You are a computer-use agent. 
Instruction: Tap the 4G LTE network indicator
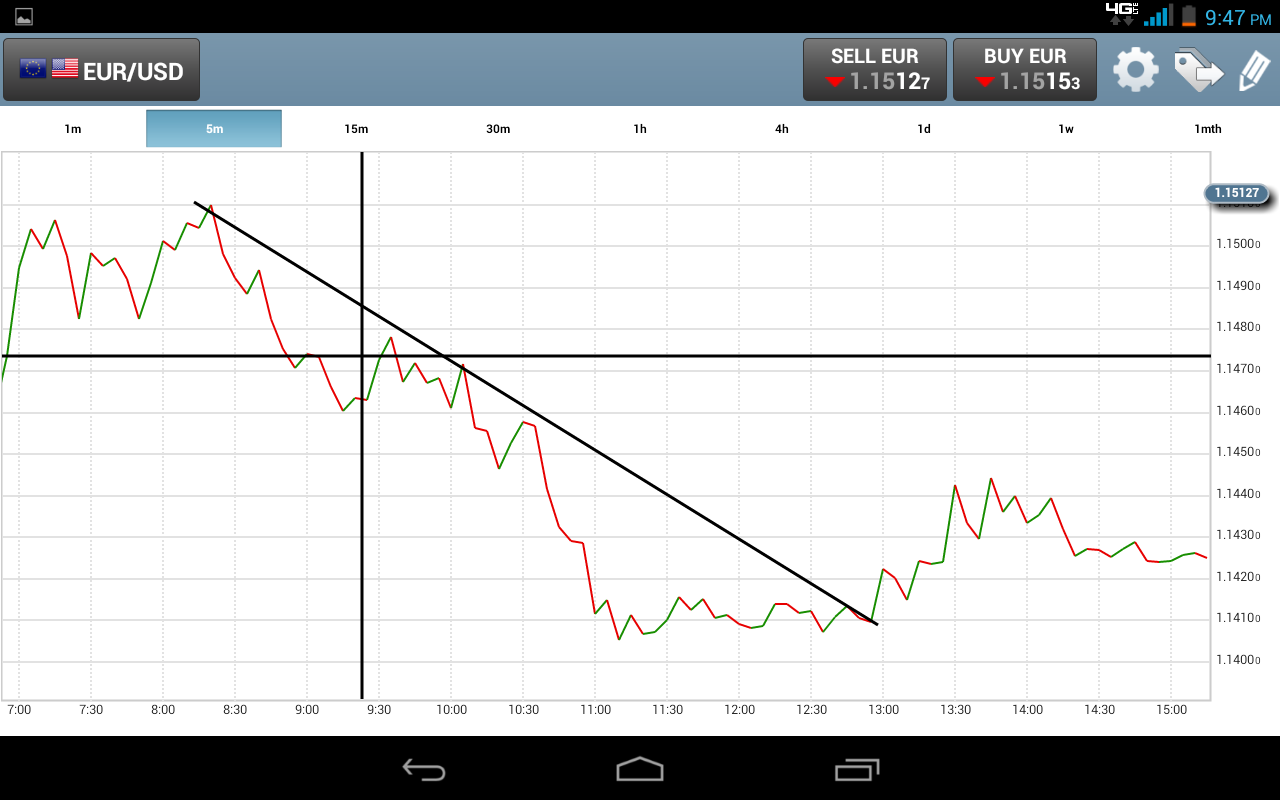[1121, 14]
